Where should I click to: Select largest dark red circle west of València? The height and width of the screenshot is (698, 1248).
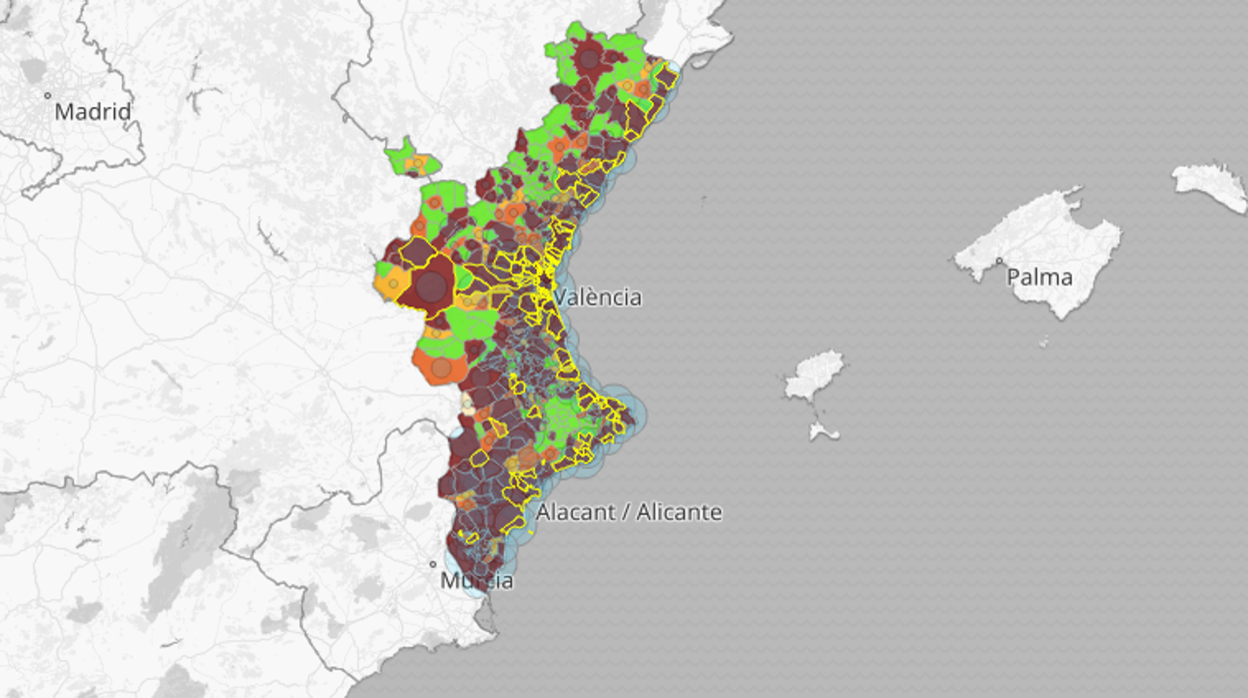tap(431, 288)
